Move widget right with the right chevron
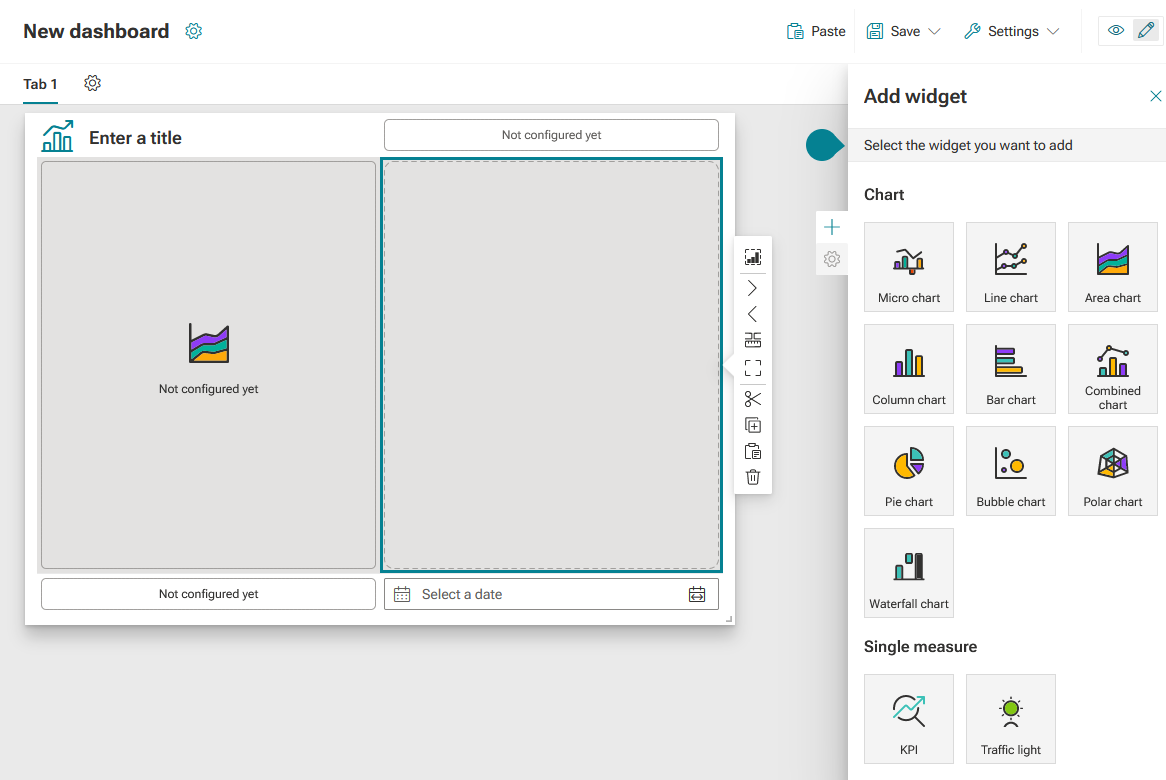This screenshot has height=780, width=1166. click(x=753, y=288)
